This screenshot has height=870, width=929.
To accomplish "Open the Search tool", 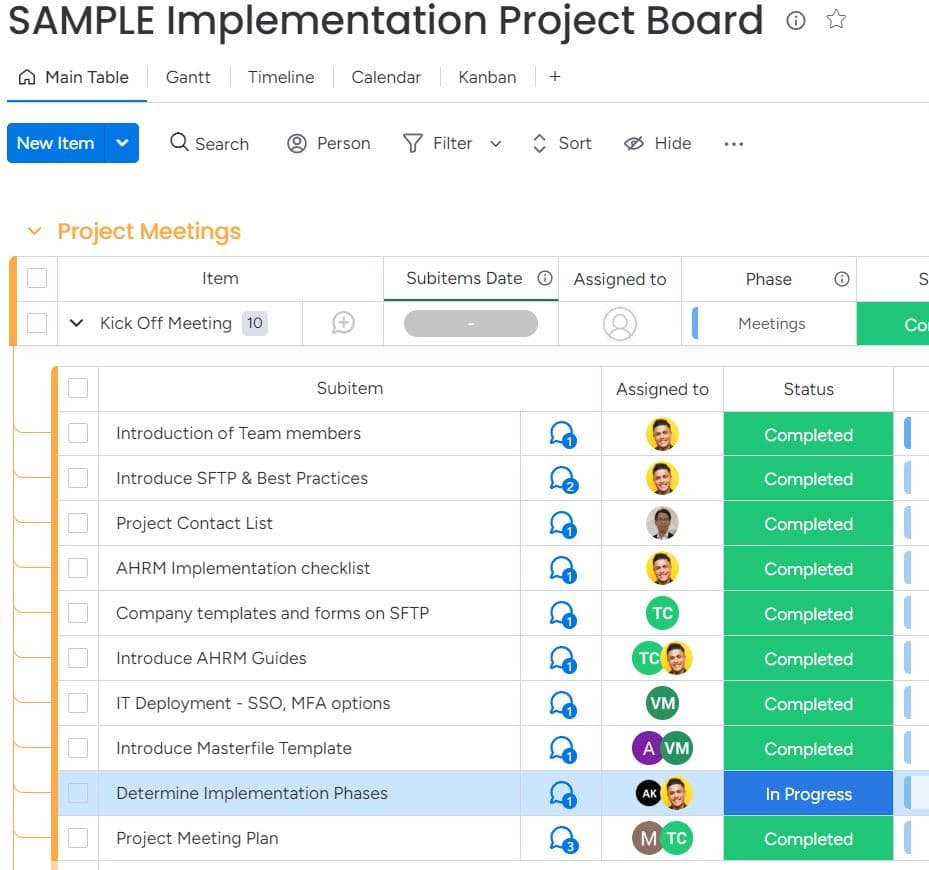I will [x=210, y=143].
